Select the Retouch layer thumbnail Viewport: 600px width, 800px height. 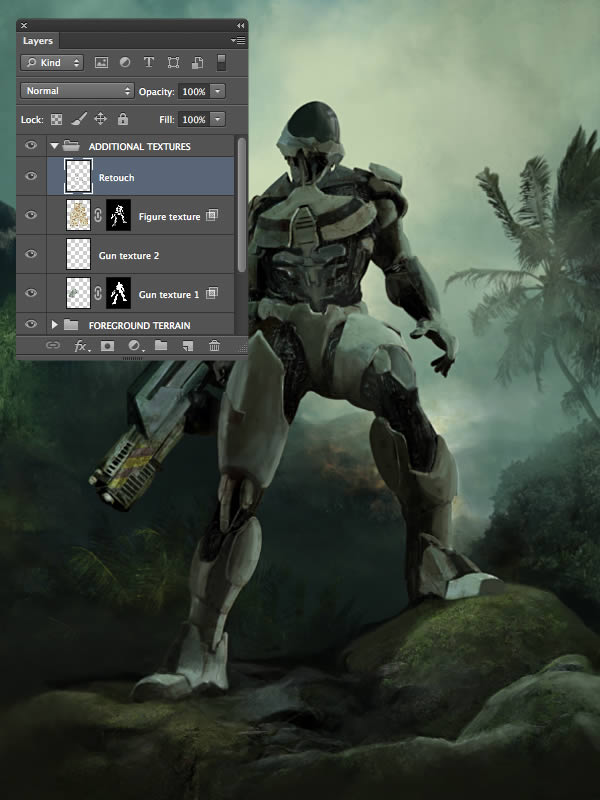pos(79,176)
